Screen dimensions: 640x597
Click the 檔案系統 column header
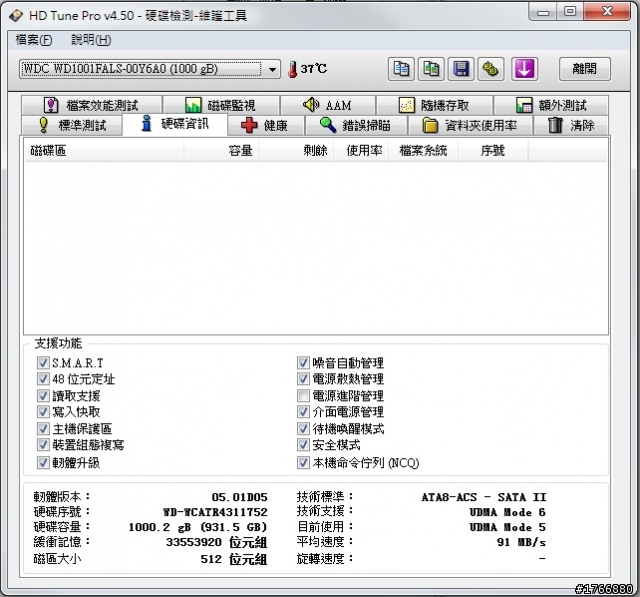click(423, 151)
